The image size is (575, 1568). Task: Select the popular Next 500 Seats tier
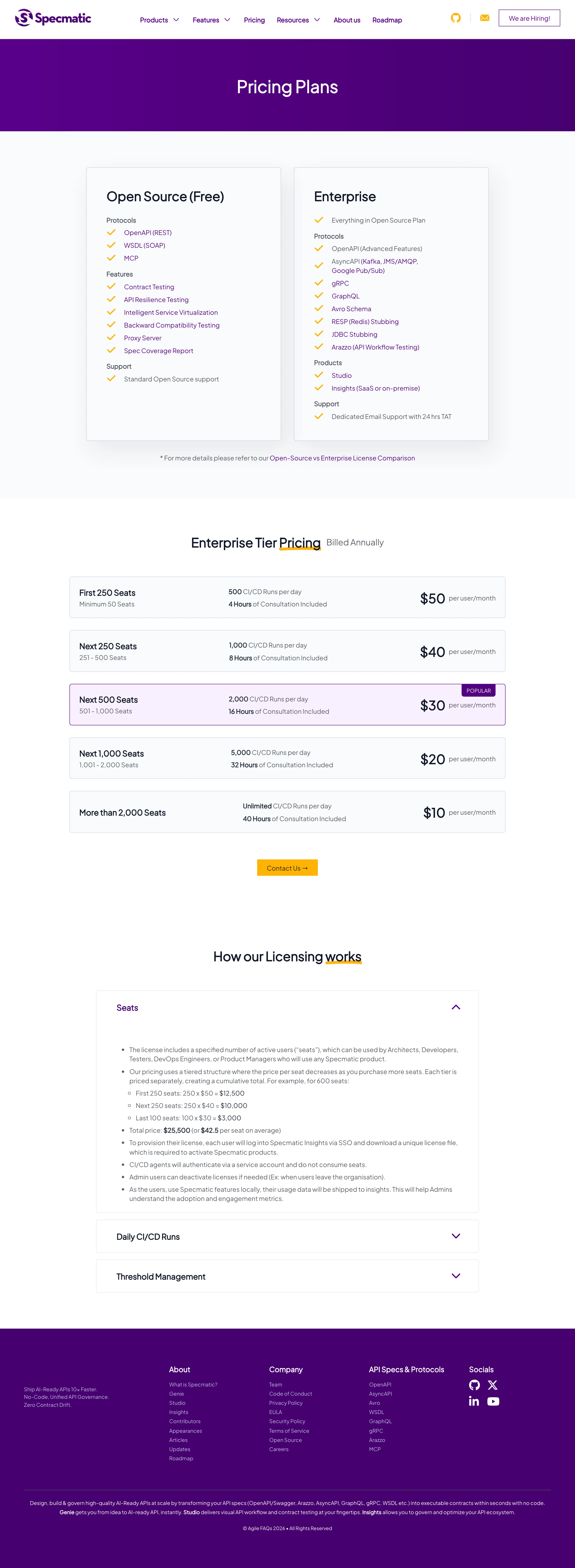(287, 705)
